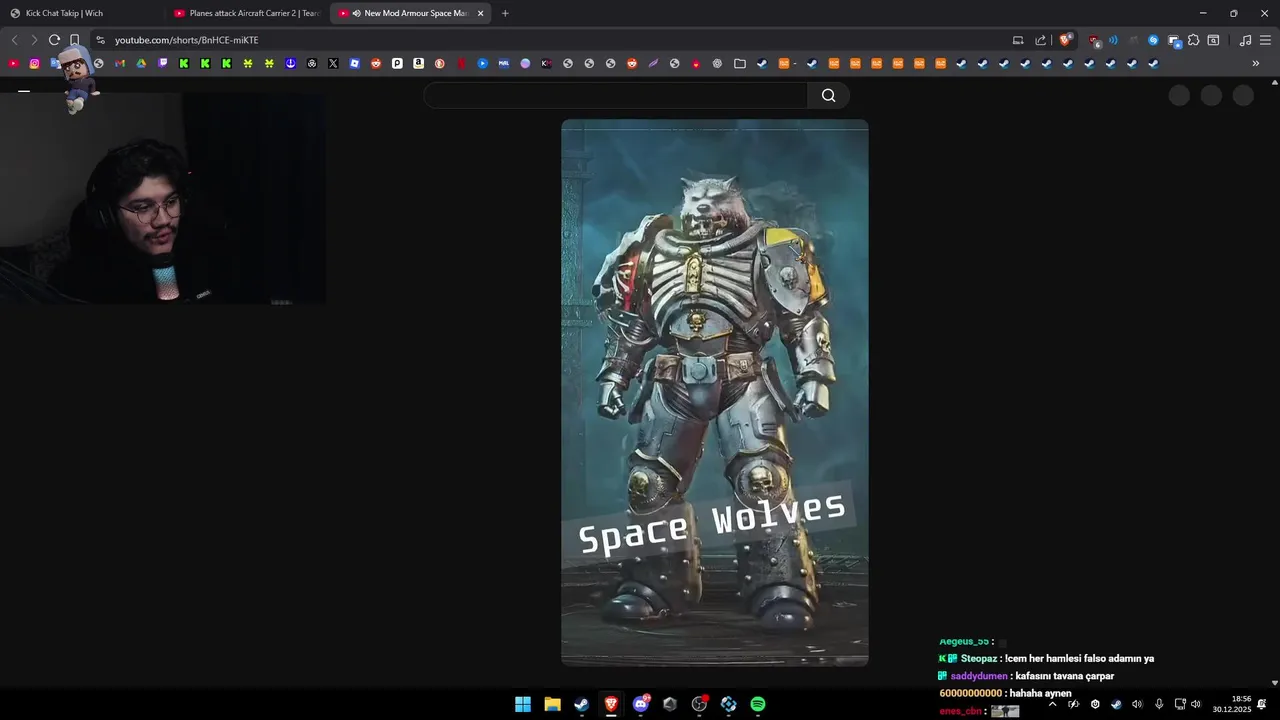Select the New Mod Armour Space Marine tab
Screen dimensions: 1280x720
pos(410,13)
